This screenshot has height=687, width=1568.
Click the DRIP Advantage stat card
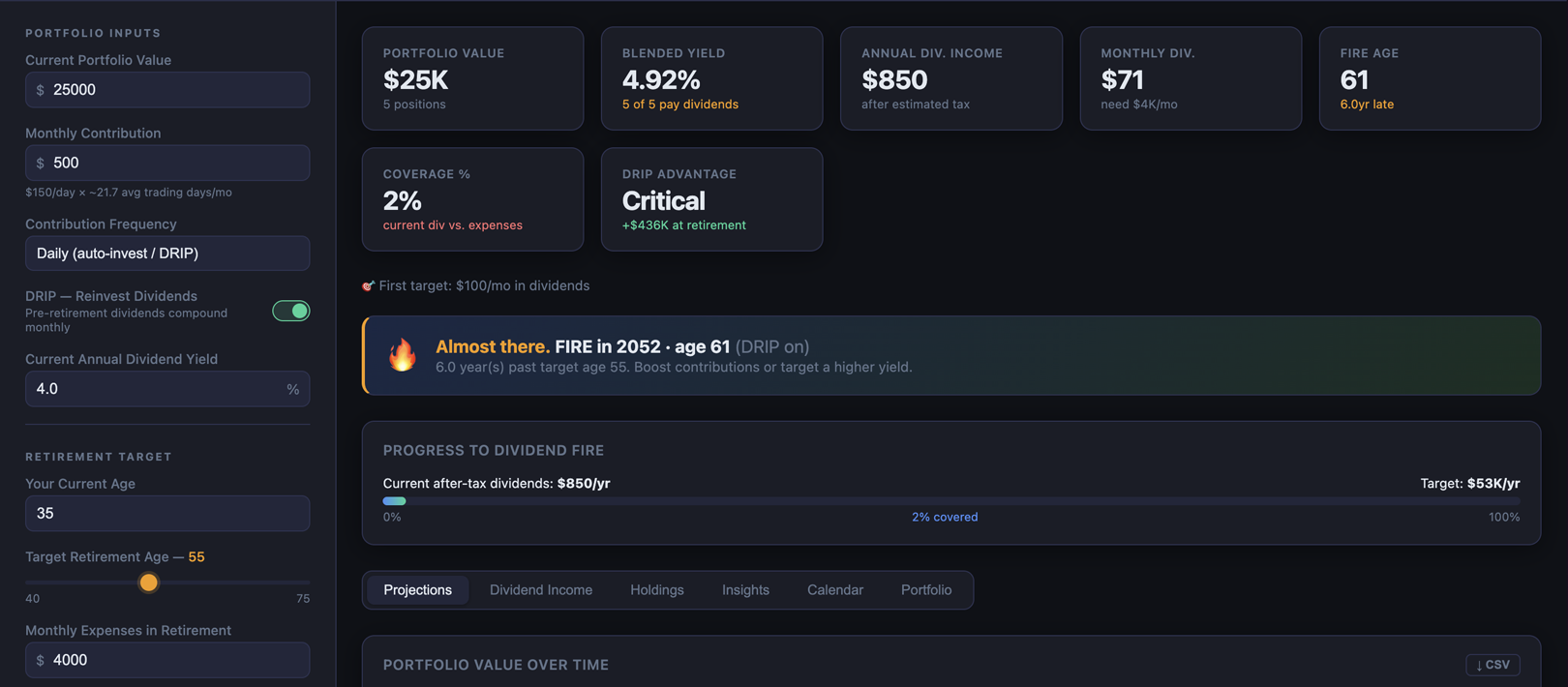click(711, 198)
